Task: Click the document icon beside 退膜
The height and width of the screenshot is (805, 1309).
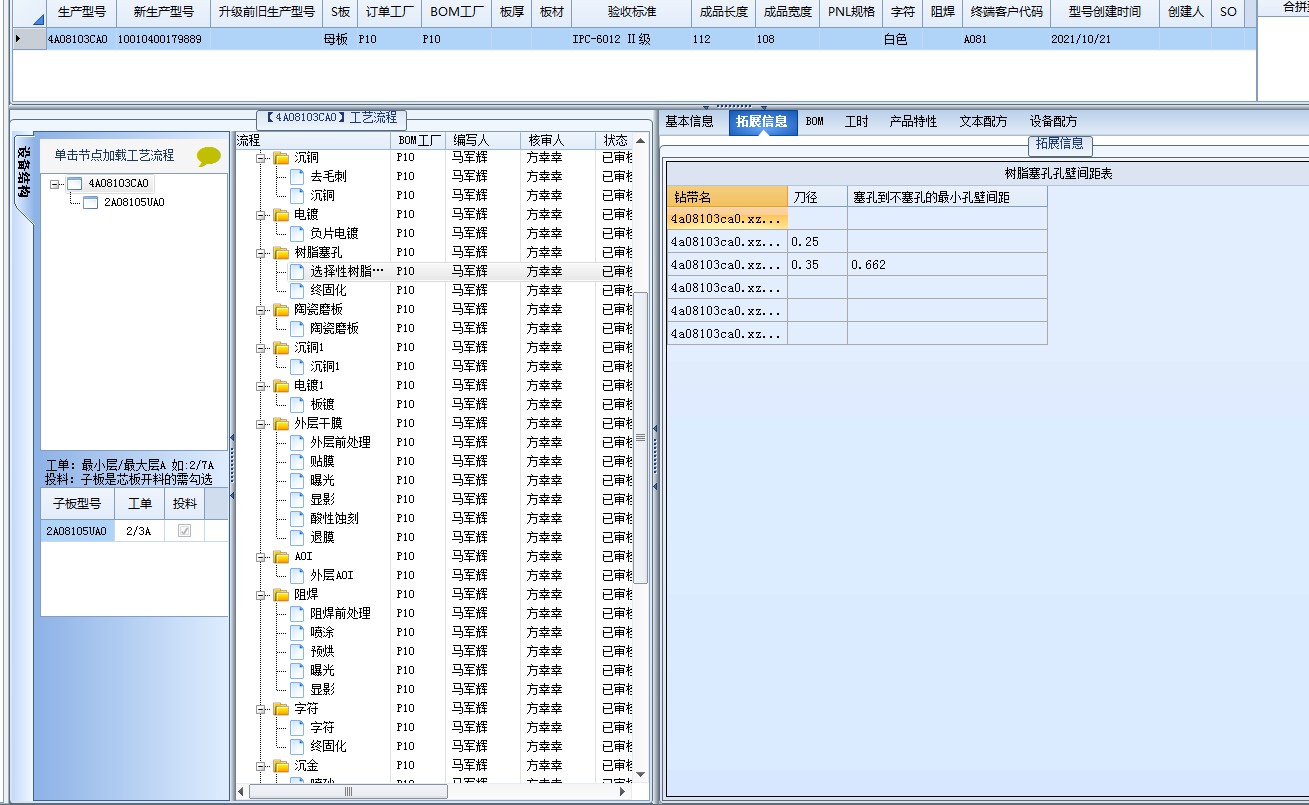Action: [x=297, y=537]
